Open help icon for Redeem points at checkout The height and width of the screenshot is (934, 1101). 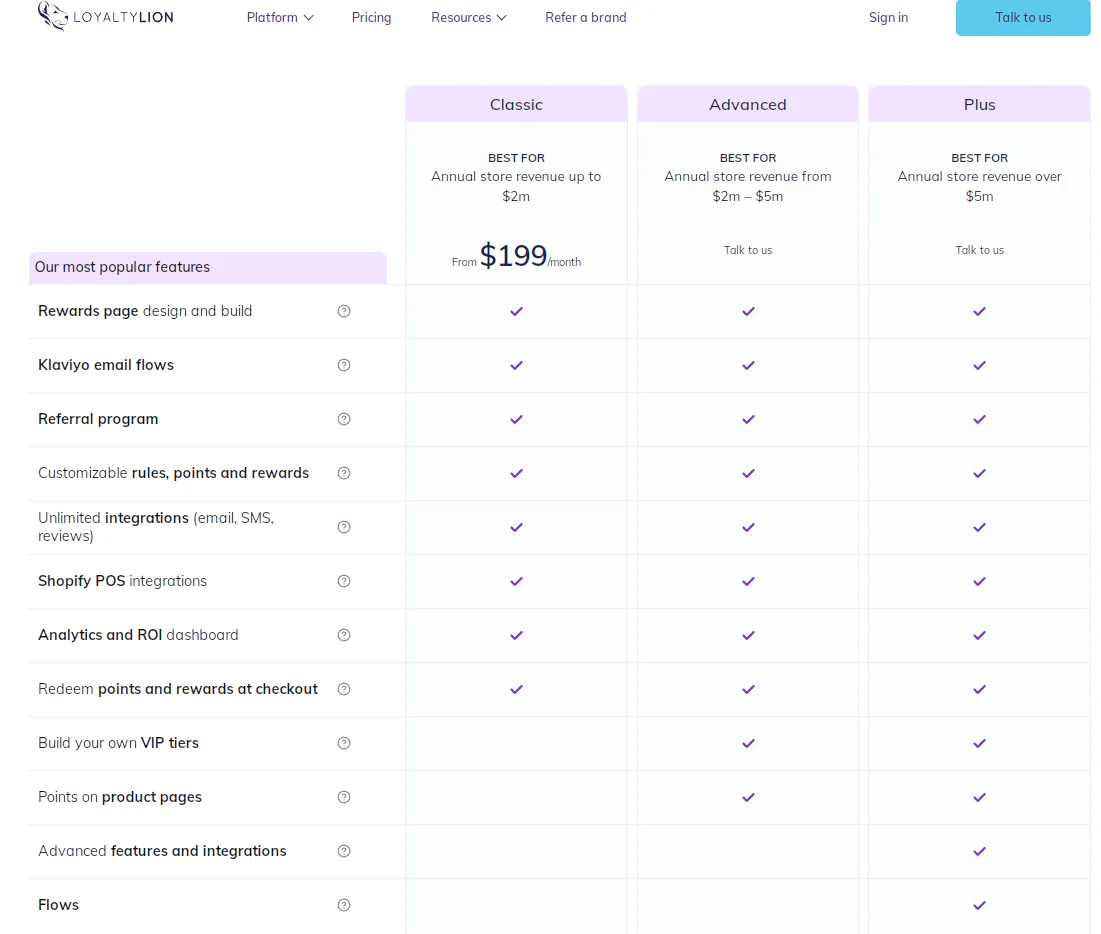click(x=343, y=690)
